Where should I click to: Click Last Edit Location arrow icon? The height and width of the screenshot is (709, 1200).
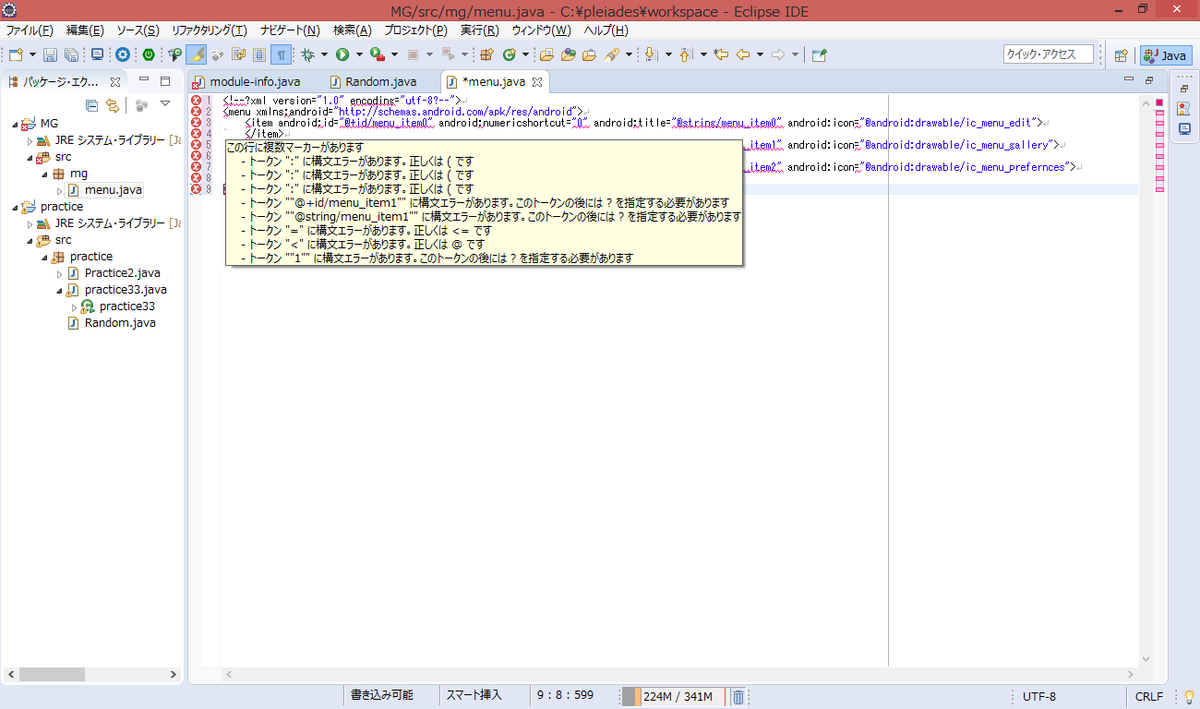coord(721,55)
